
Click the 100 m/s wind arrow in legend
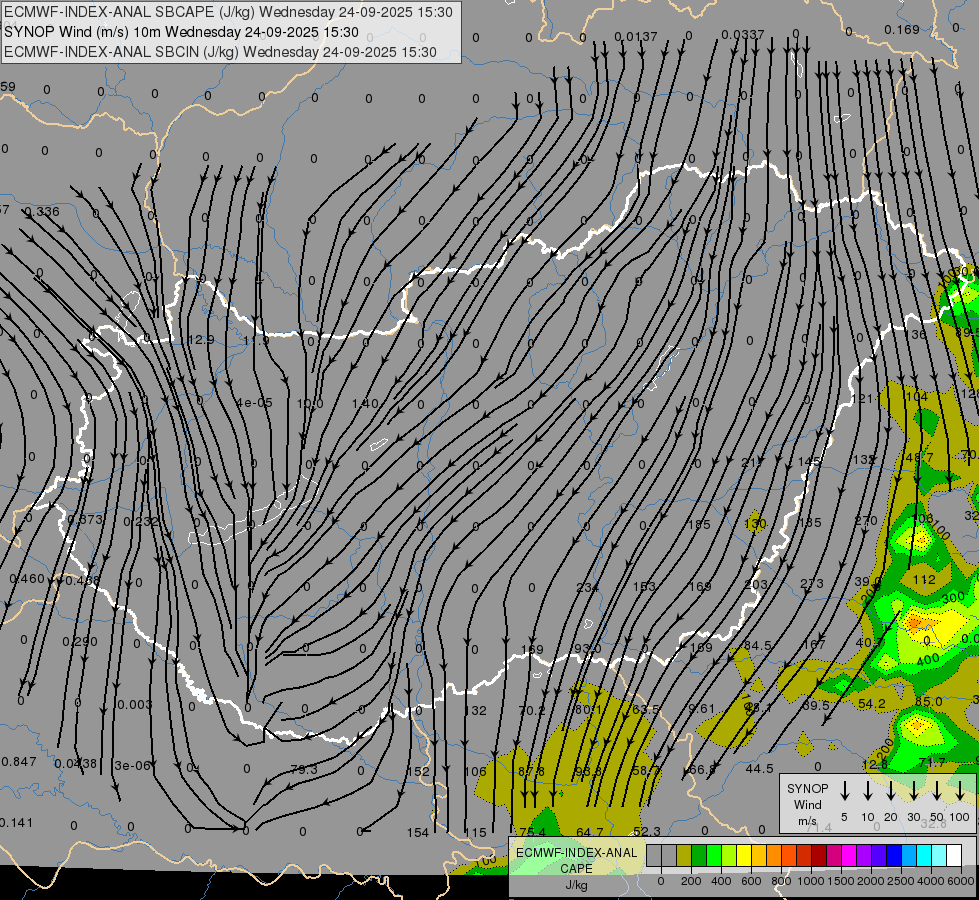[960, 791]
